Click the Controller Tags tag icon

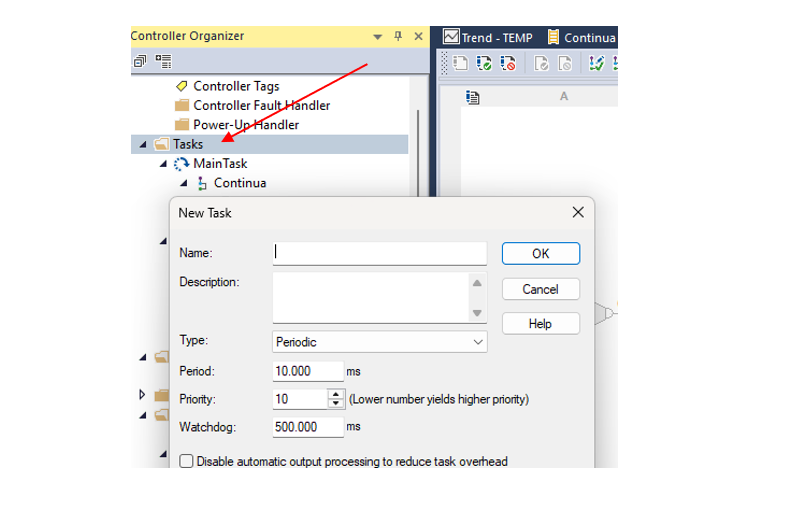(181, 86)
